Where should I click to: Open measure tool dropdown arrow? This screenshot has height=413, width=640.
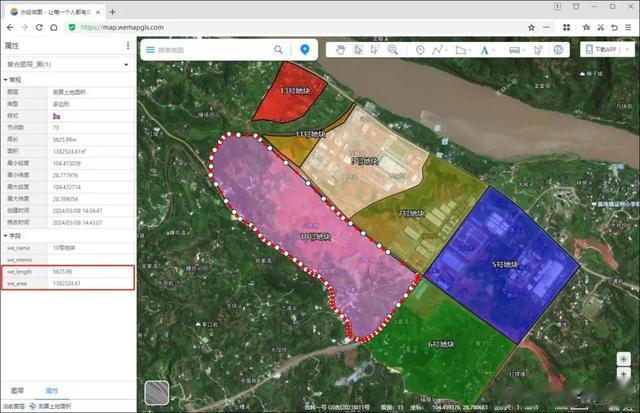click(x=524, y=50)
